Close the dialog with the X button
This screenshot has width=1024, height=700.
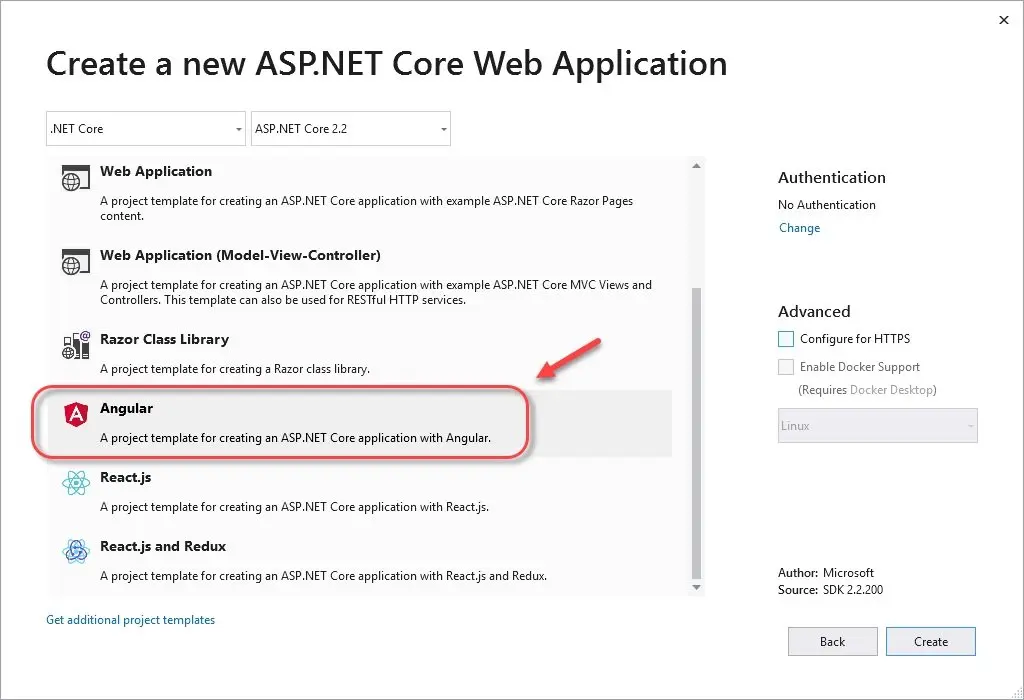point(1004,20)
